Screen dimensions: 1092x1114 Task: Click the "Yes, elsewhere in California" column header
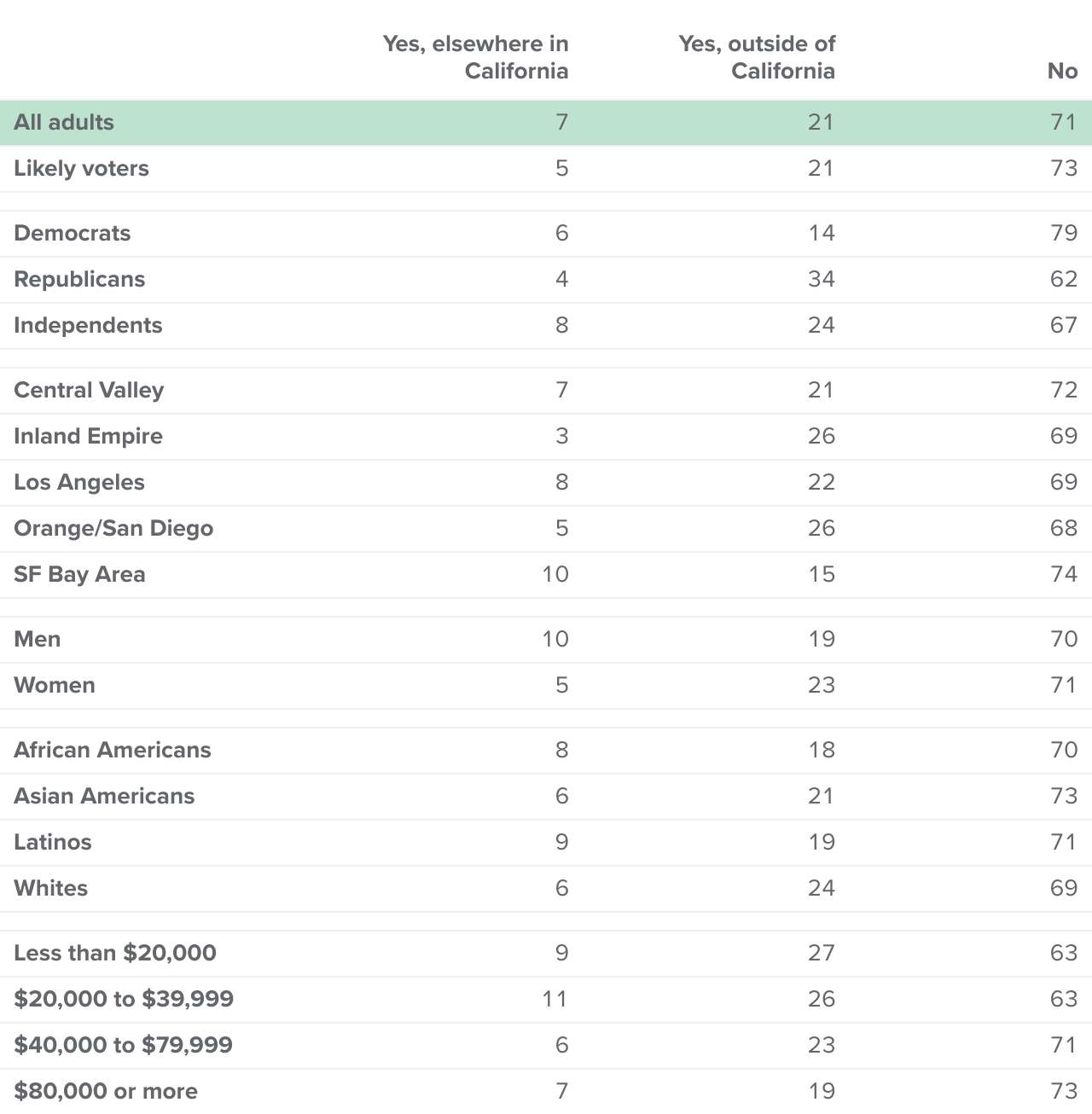(x=475, y=57)
